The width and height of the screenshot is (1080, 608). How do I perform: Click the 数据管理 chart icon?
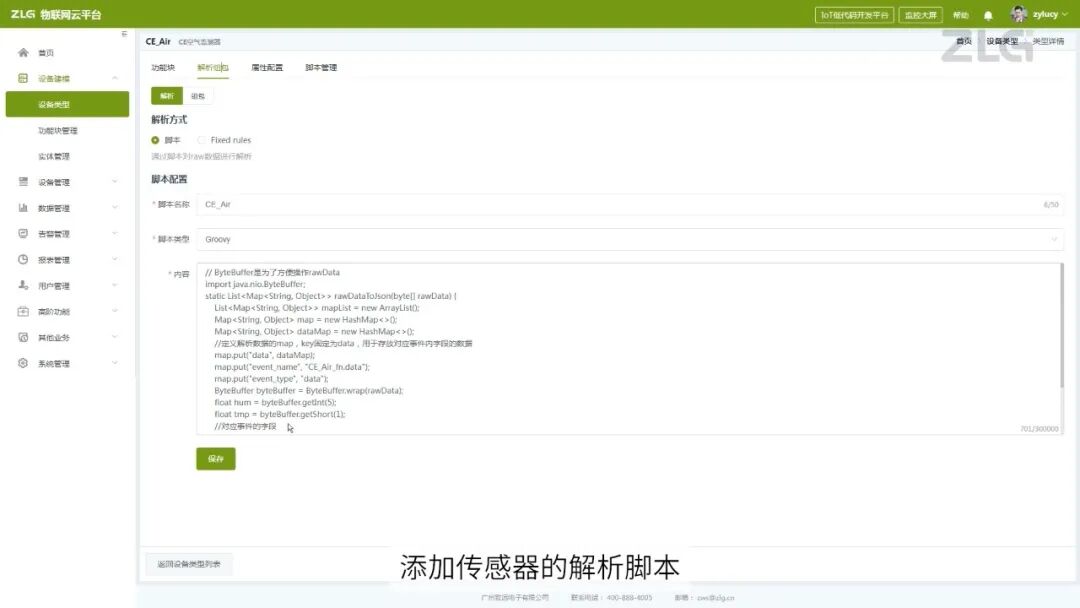(x=23, y=208)
